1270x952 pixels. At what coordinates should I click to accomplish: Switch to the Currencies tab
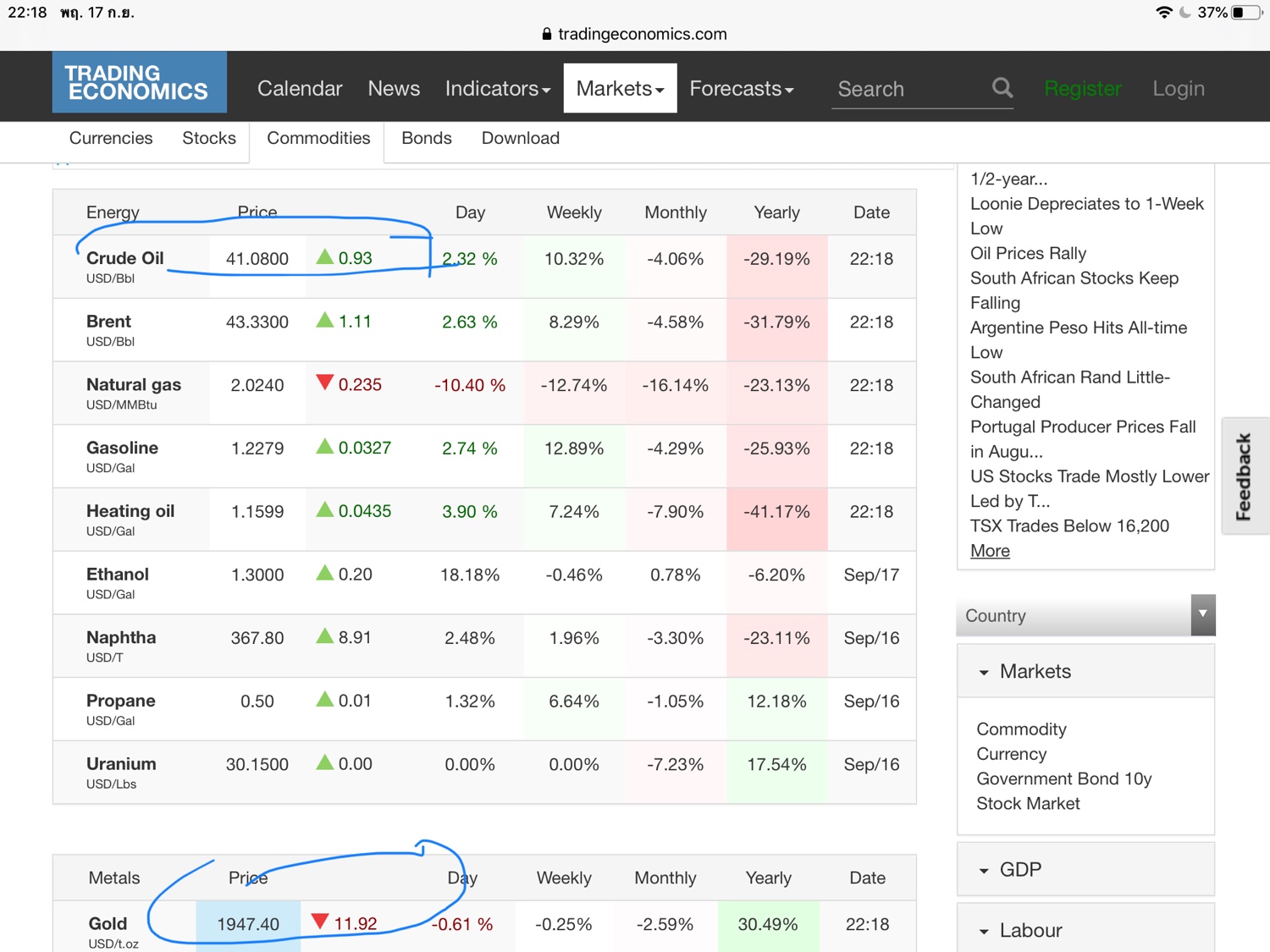(x=111, y=138)
